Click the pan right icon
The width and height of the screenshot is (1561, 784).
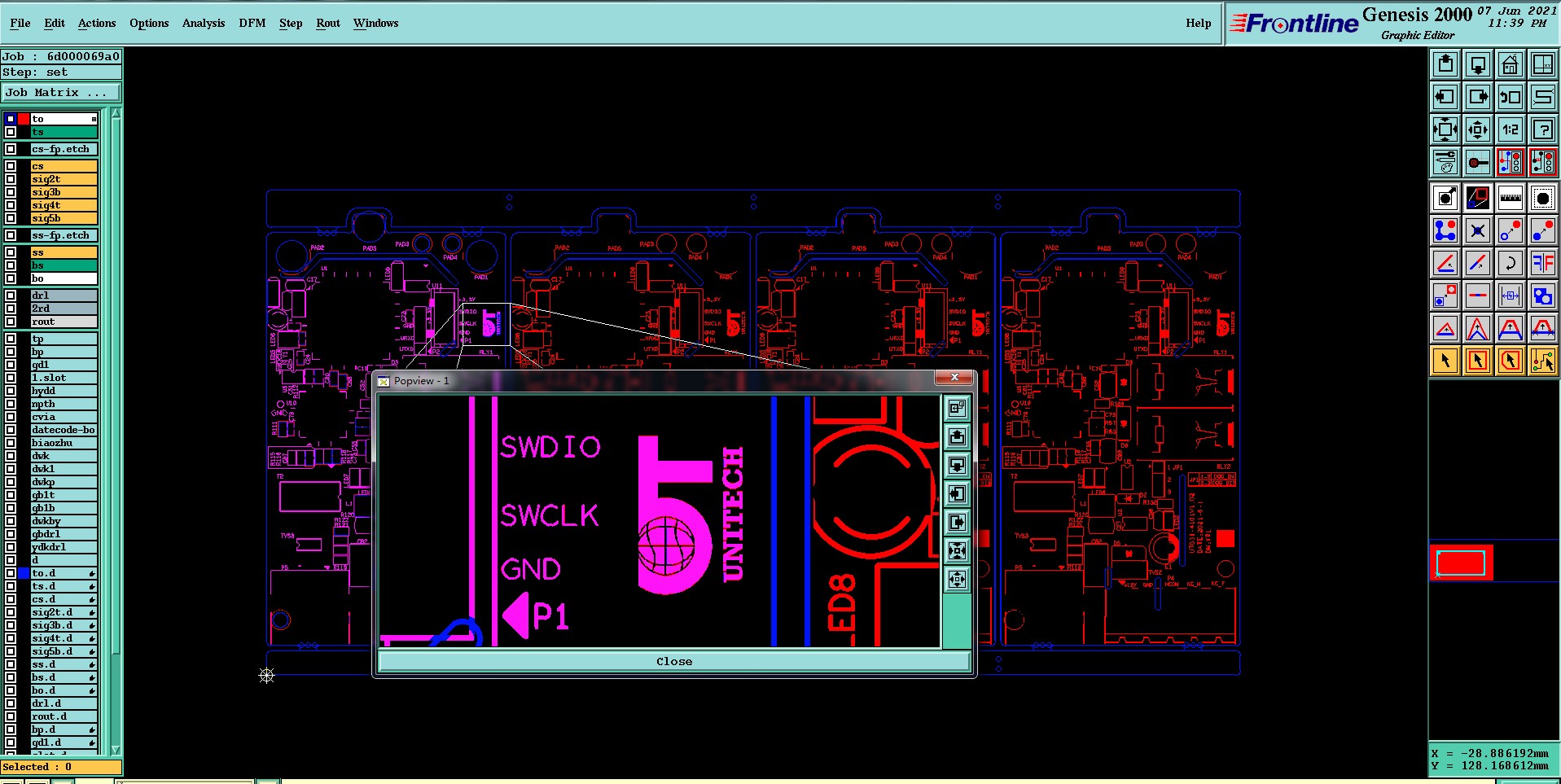(x=1478, y=97)
